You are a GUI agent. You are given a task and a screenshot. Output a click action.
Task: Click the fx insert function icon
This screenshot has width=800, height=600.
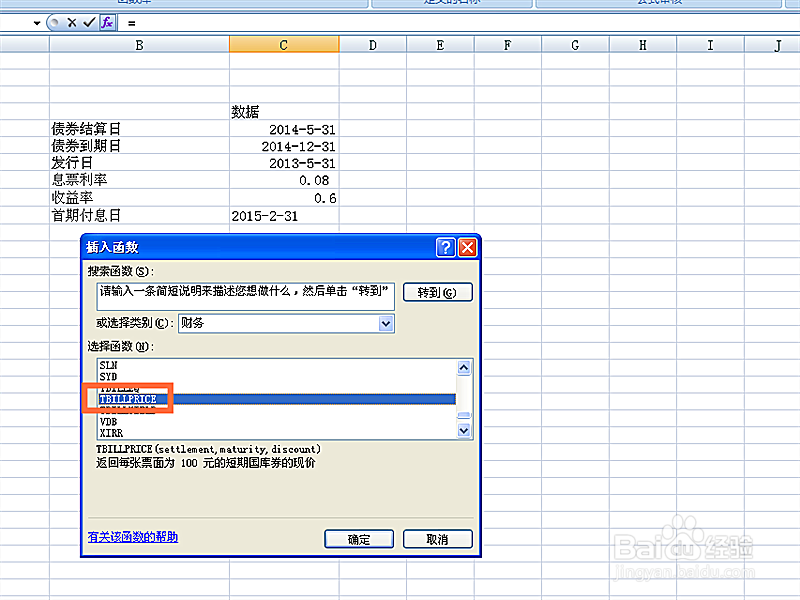pos(107,23)
